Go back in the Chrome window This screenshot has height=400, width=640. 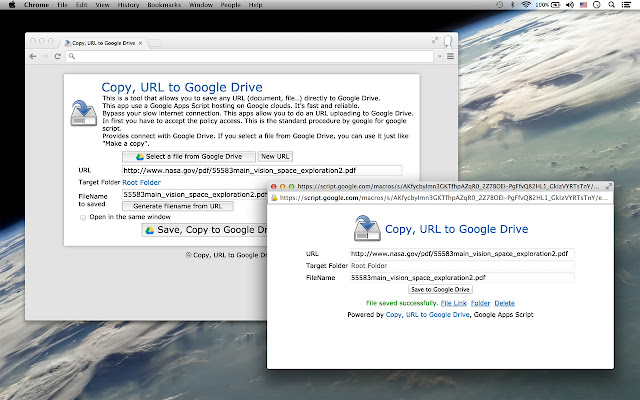(x=33, y=56)
